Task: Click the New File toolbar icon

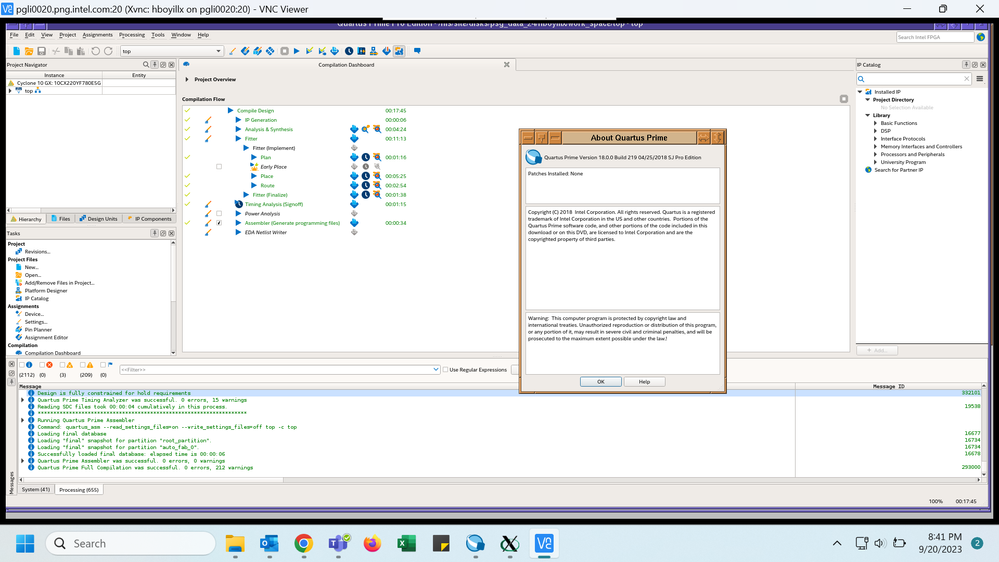Action: click(x=16, y=51)
